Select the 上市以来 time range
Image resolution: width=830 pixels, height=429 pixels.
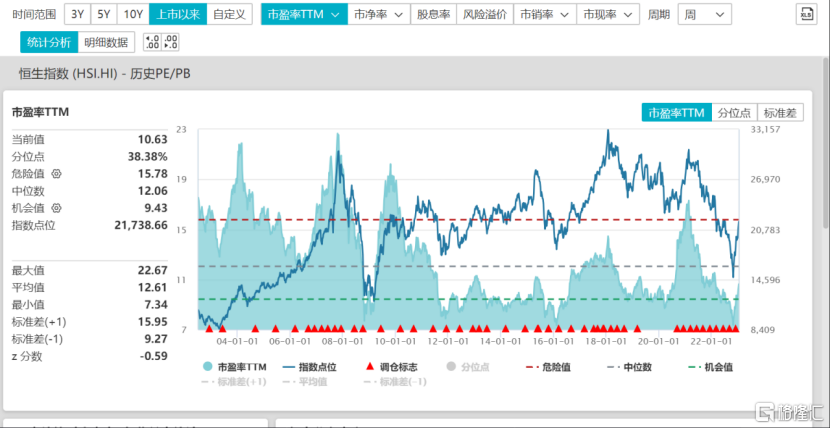[178, 14]
